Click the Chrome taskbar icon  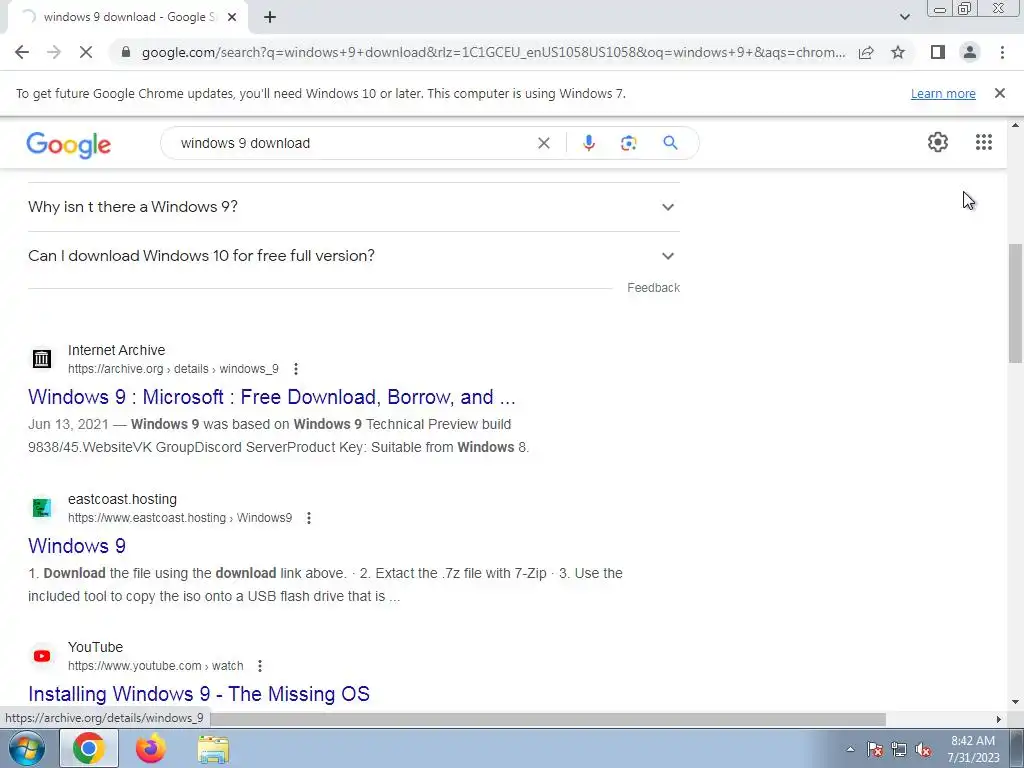89,748
